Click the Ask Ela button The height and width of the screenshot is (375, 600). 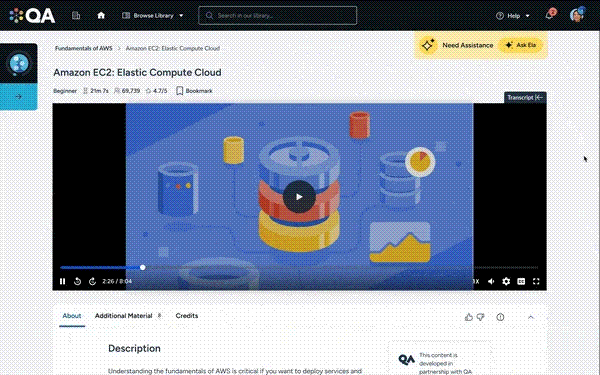click(x=521, y=45)
